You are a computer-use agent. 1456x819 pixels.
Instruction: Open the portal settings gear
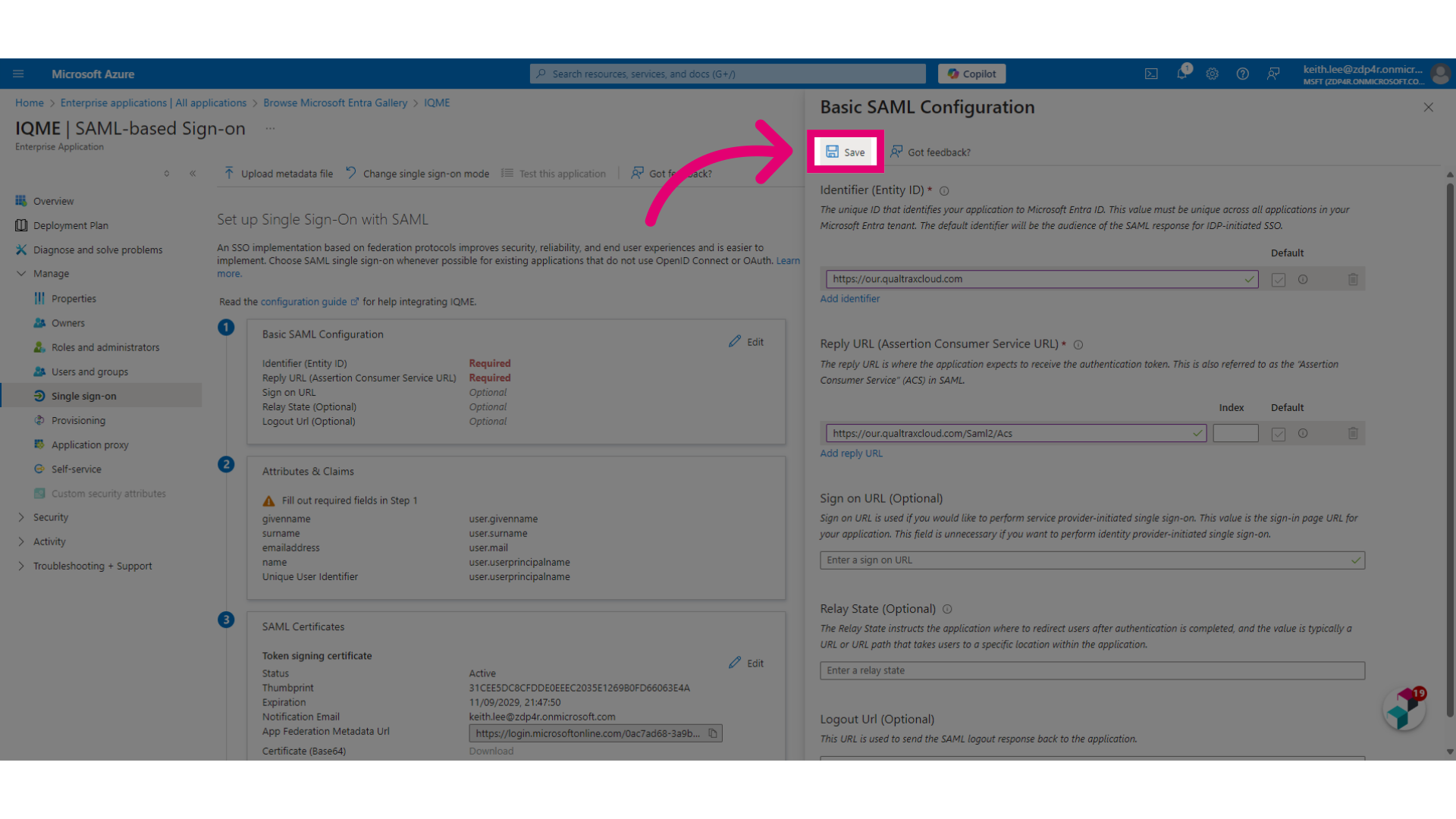(1213, 74)
